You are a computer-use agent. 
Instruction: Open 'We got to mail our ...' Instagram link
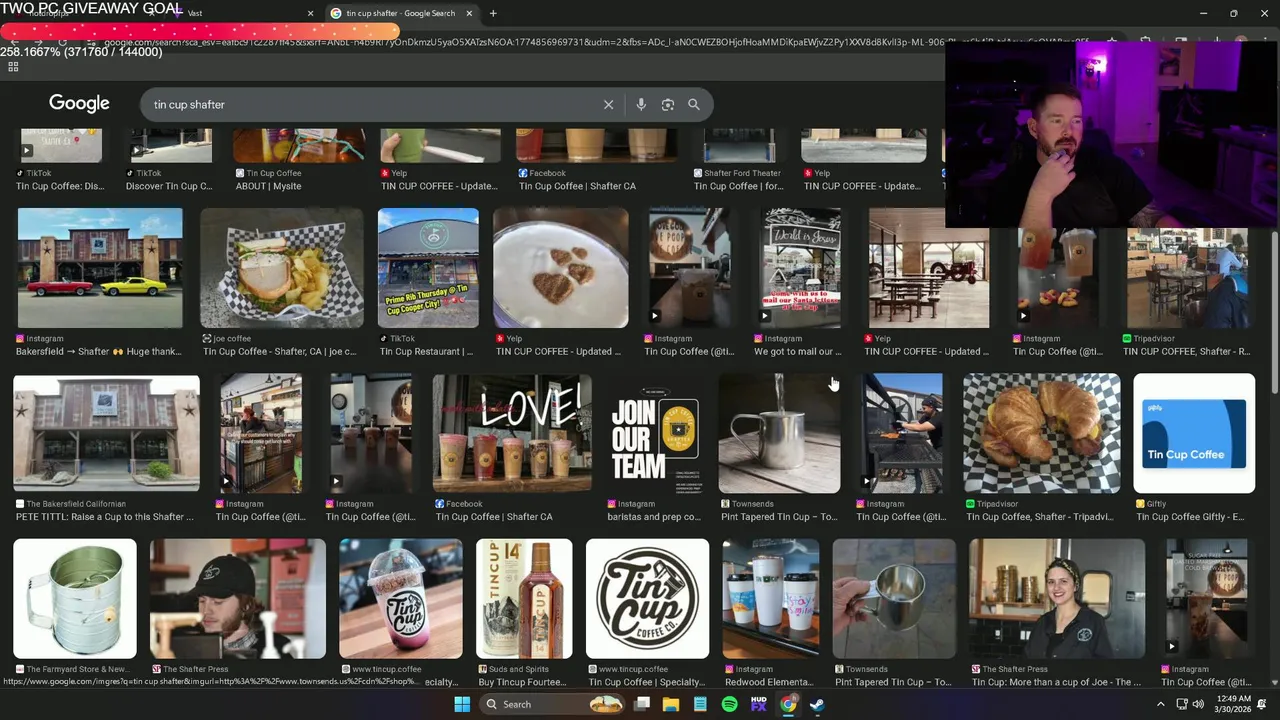click(x=798, y=352)
